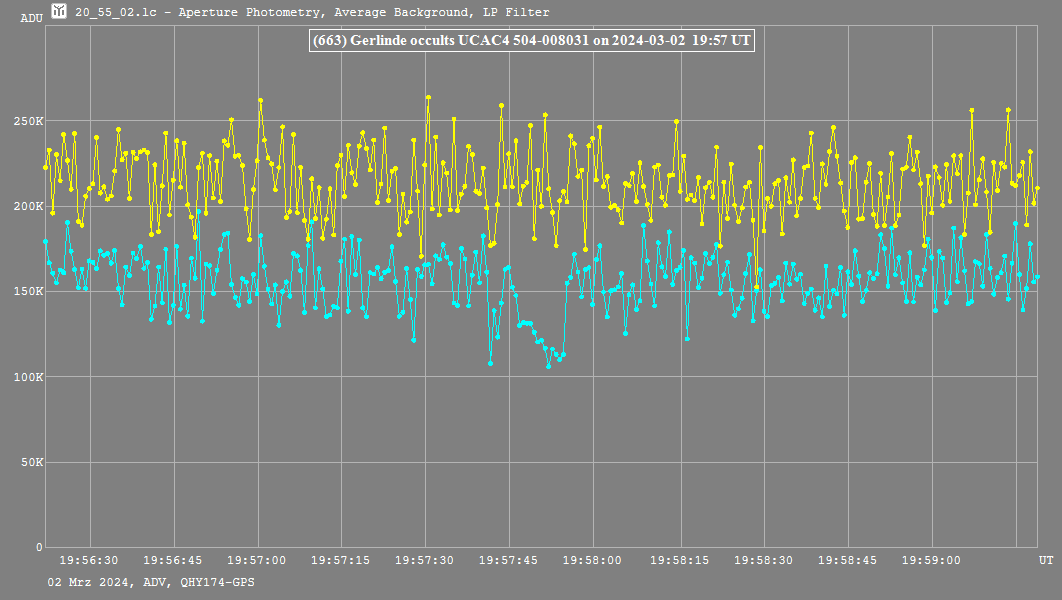
Task: Select the tall yellow peak just after 19:57:00
Action: (260, 100)
